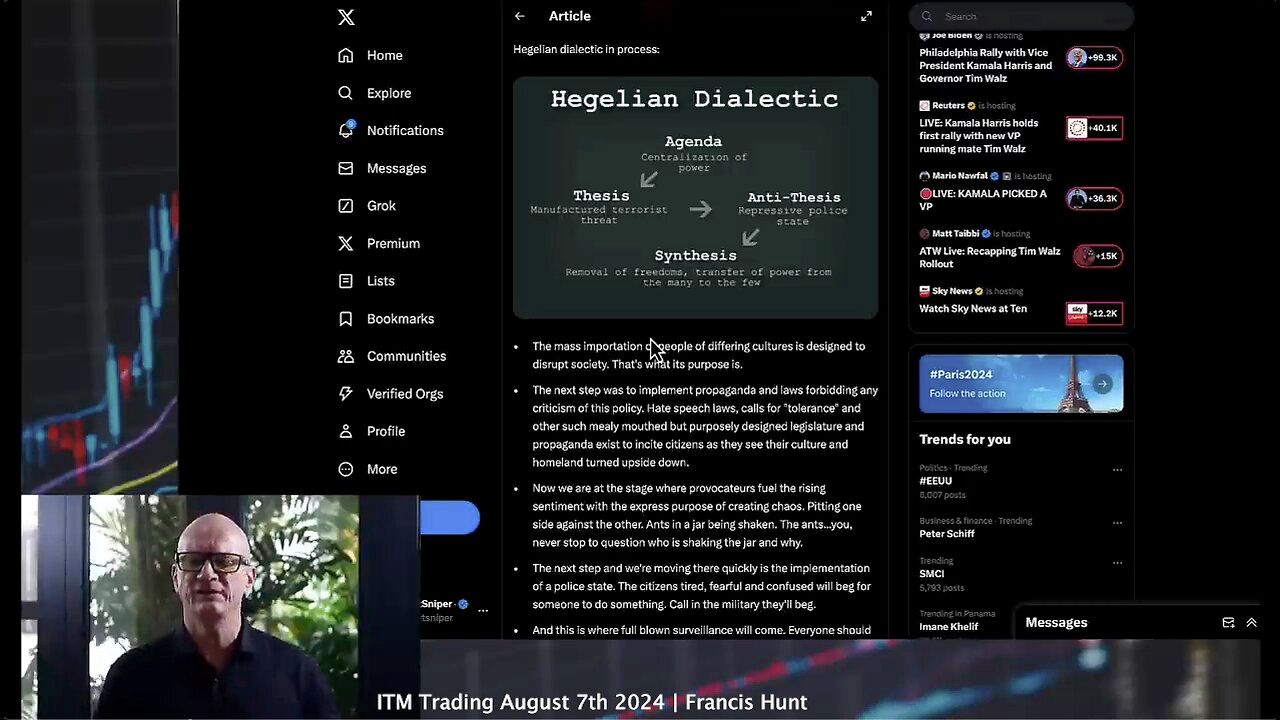Image resolution: width=1280 pixels, height=720 pixels.
Task: Click the X logo at sidebar top
Action: click(x=346, y=17)
